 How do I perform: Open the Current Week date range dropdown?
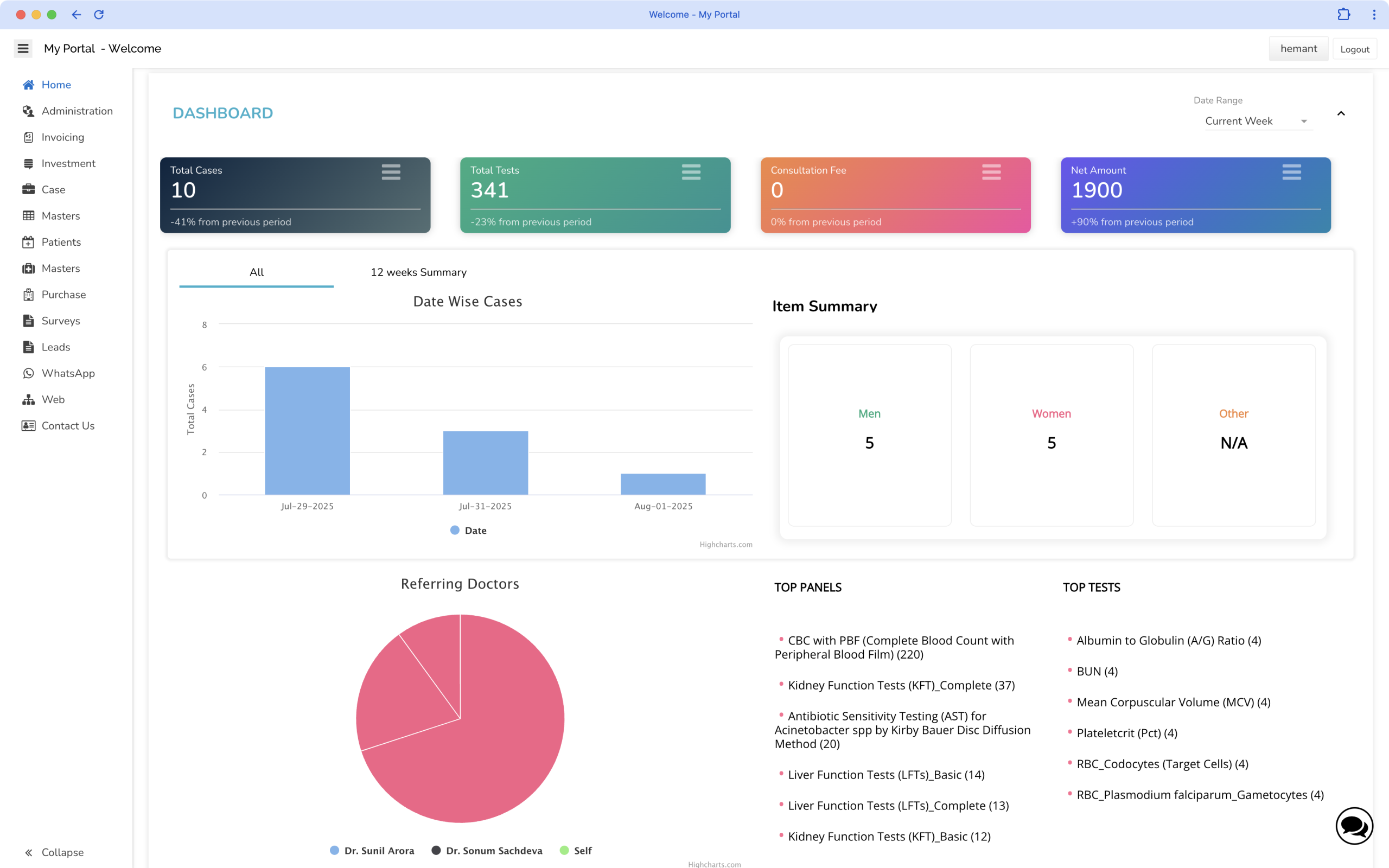[1257, 121]
